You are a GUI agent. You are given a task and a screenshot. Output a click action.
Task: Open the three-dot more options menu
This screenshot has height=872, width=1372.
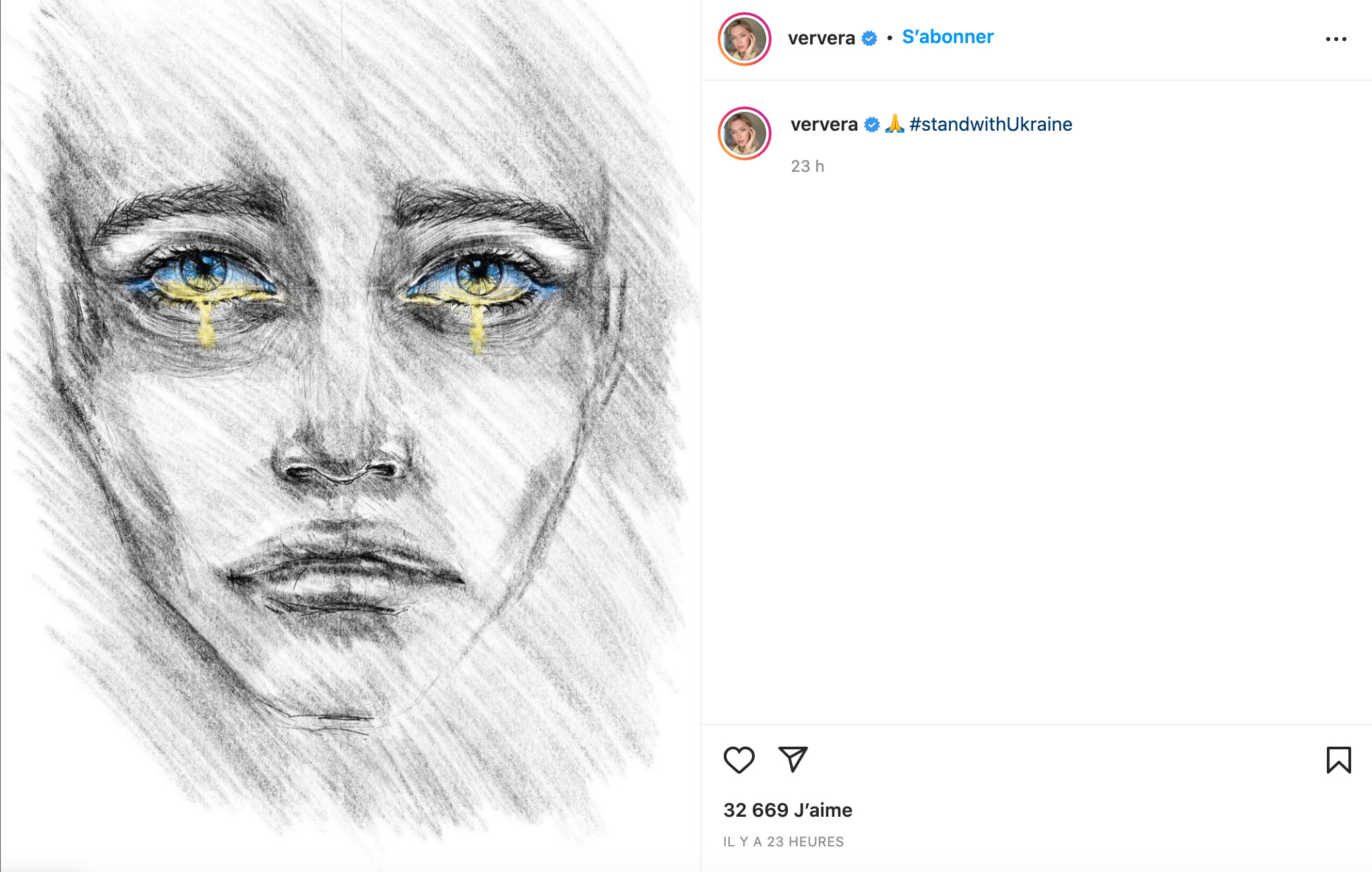click(x=1336, y=39)
